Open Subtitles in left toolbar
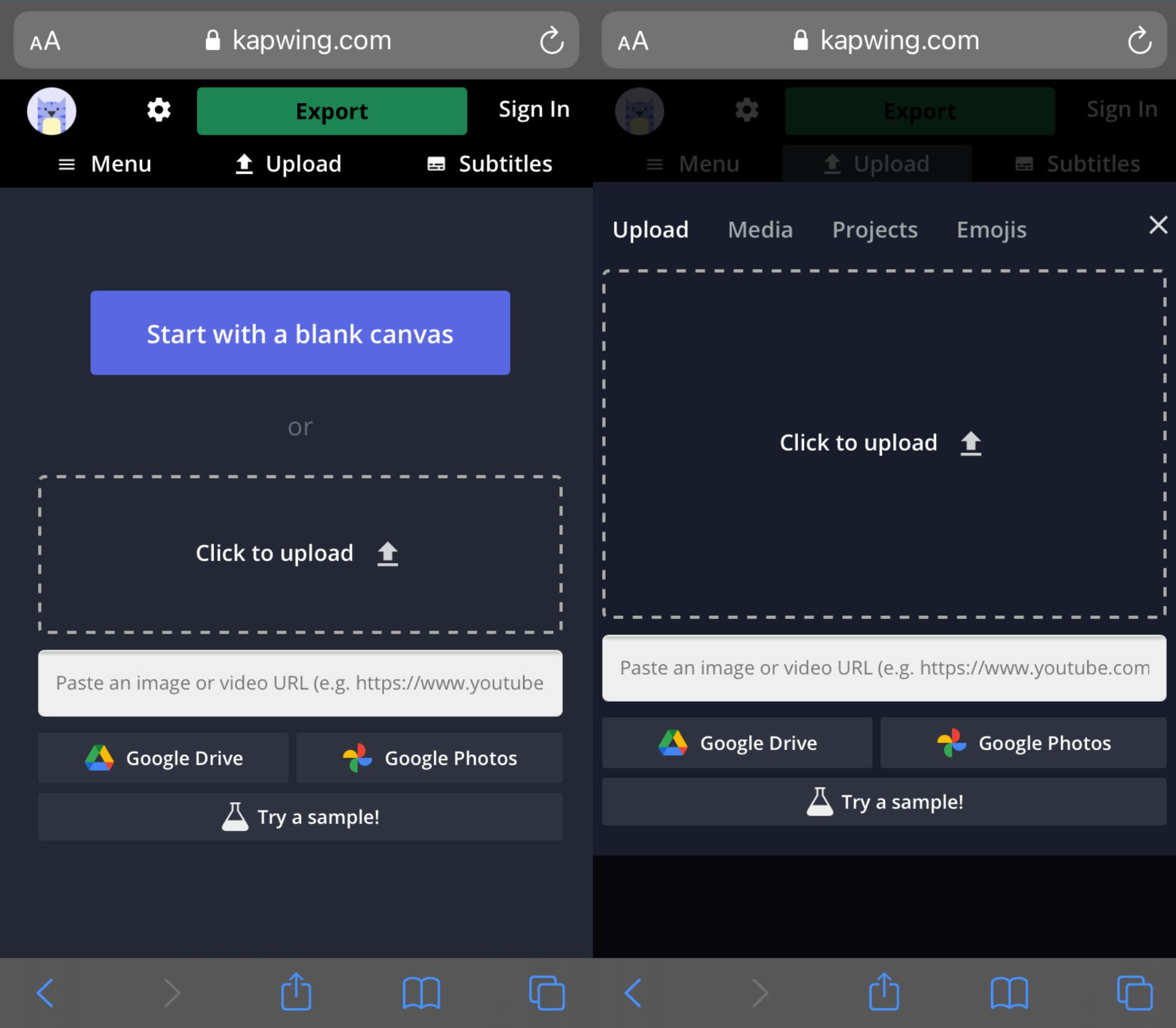This screenshot has height=1028, width=1176. point(490,164)
